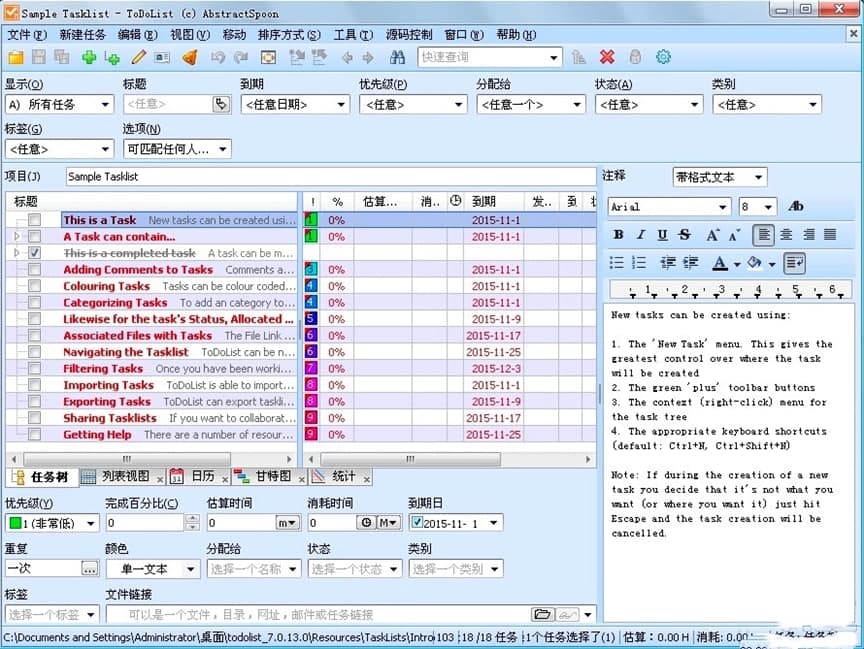This screenshot has width=864, height=649.
Task: Click the pencil edit task icon
Action: pyautogui.click(x=139, y=58)
